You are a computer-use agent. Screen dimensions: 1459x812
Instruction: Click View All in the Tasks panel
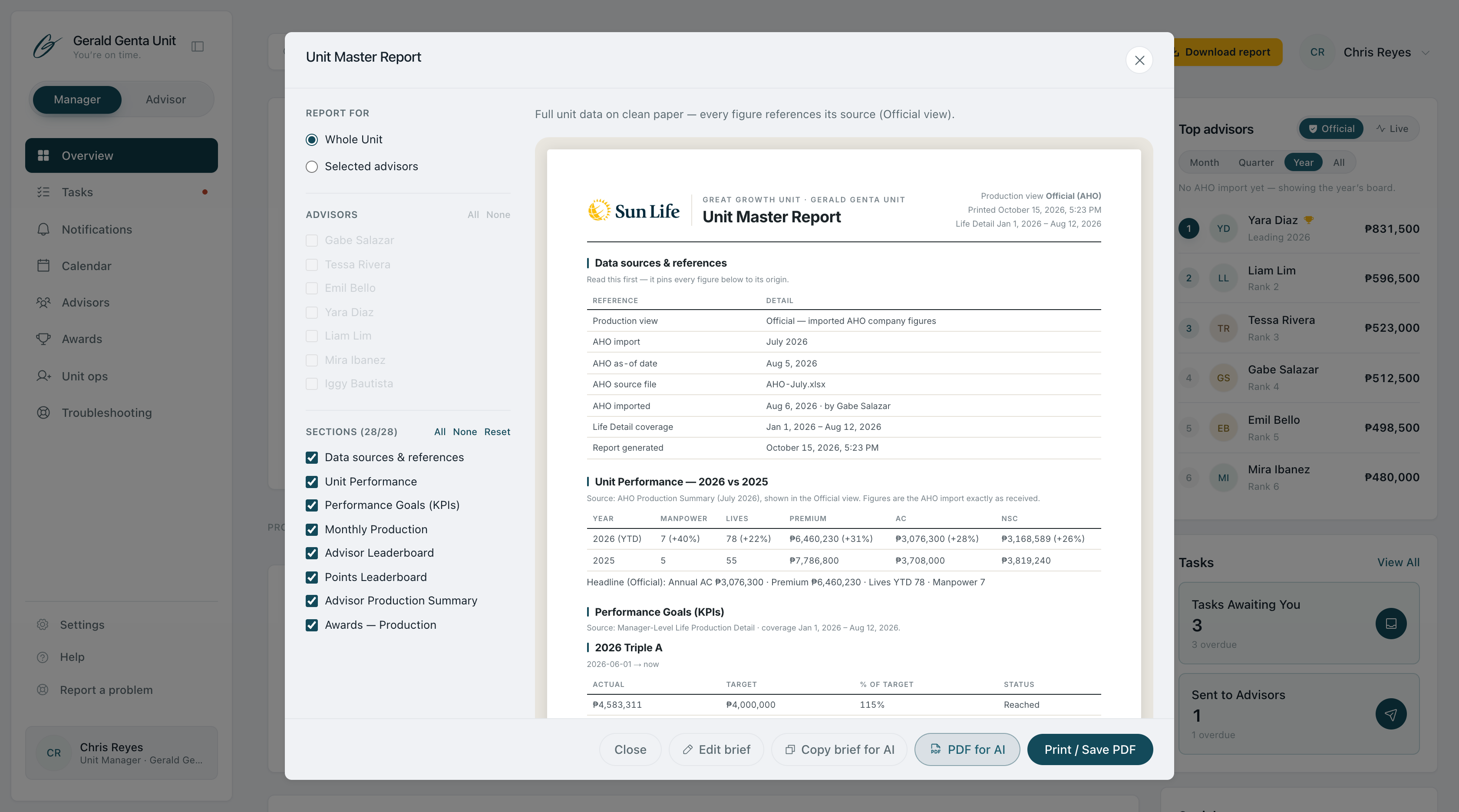[x=1398, y=562]
